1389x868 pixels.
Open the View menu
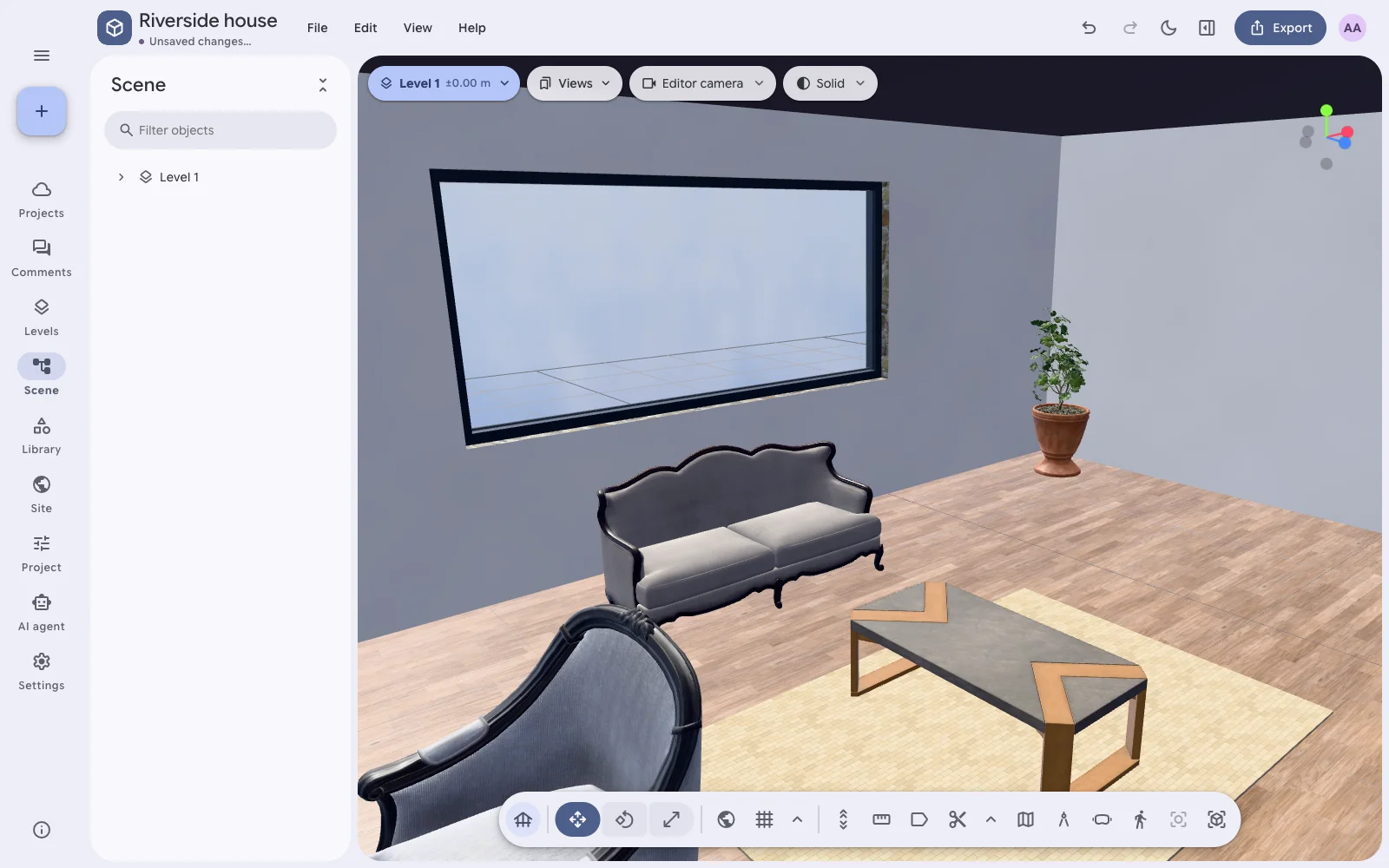click(x=418, y=28)
